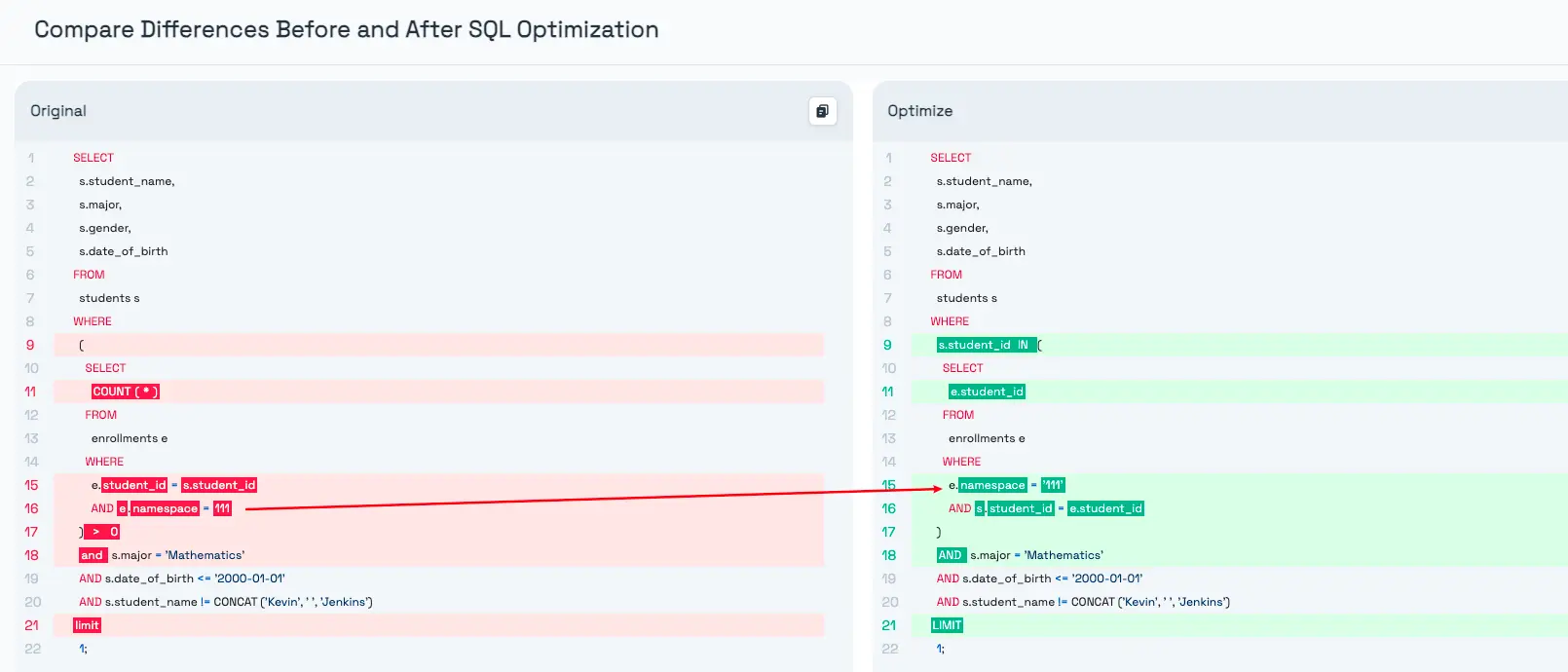Click 'SELECT' keyword on Original line 1
The height and width of the screenshot is (672, 1568).
pyautogui.click(x=93, y=158)
